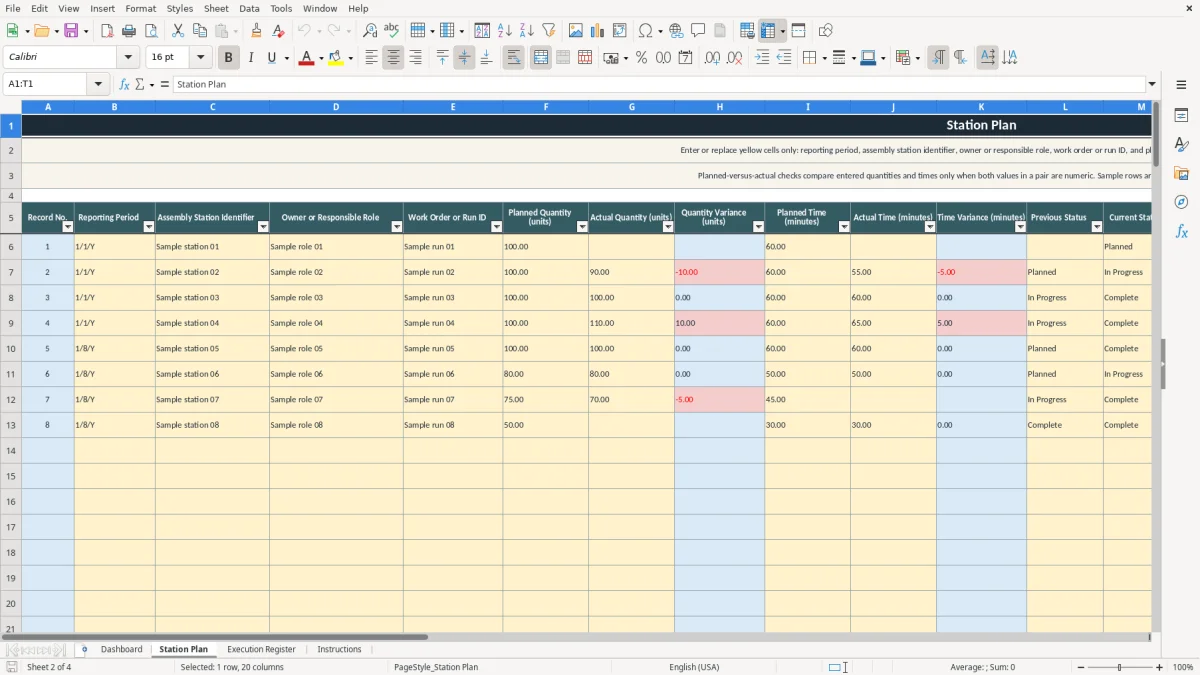The height and width of the screenshot is (675, 1200).
Task: Apply the red font color swatch
Action: (306, 58)
